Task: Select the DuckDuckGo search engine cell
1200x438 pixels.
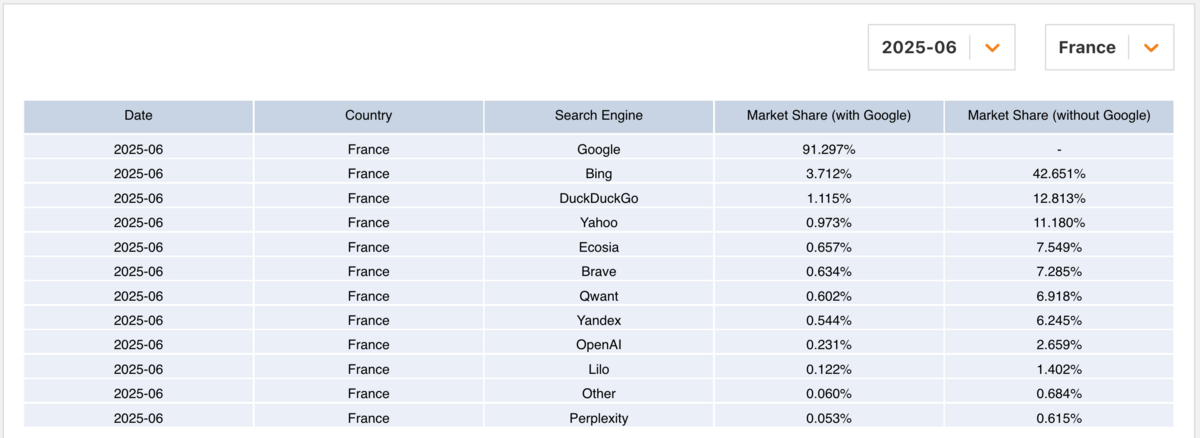Action: point(599,198)
